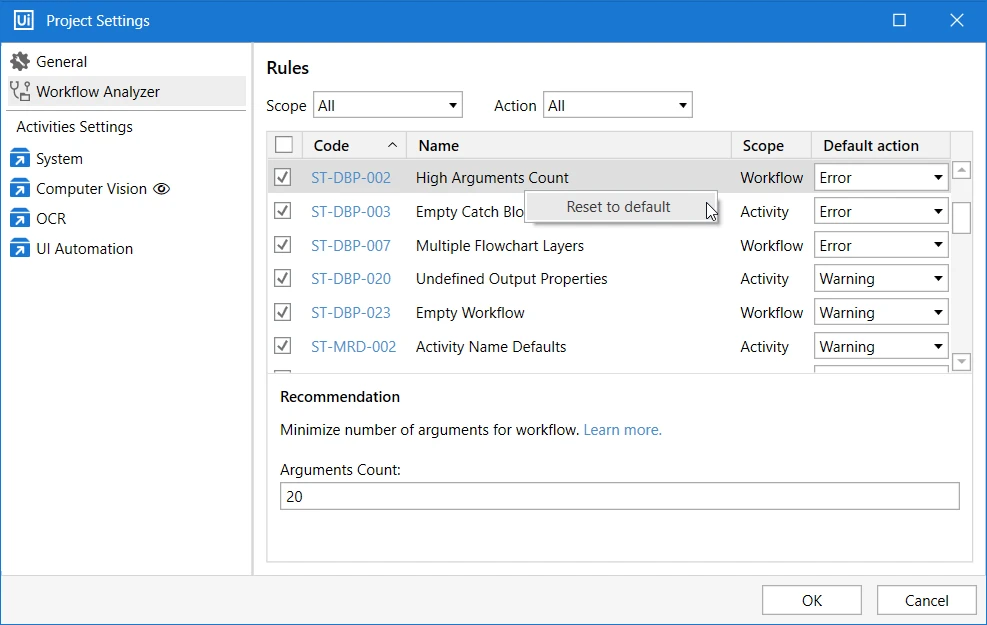
Task: Click the General gear icon
Action: [x=20, y=62]
